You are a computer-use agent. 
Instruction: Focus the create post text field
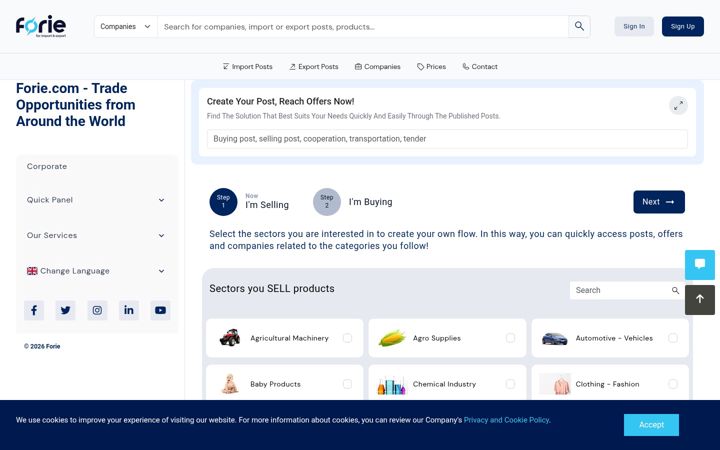[447, 139]
